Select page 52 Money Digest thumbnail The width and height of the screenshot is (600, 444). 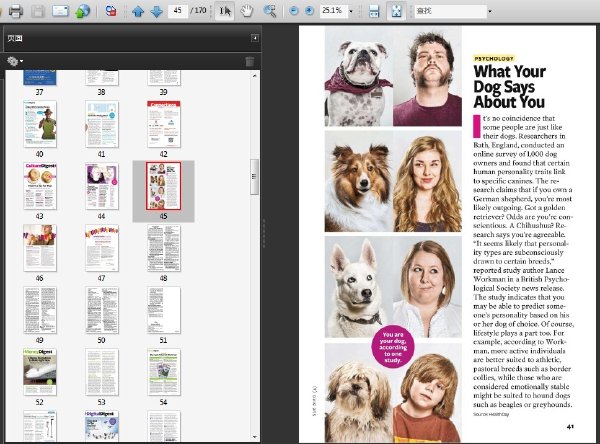point(40,372)
